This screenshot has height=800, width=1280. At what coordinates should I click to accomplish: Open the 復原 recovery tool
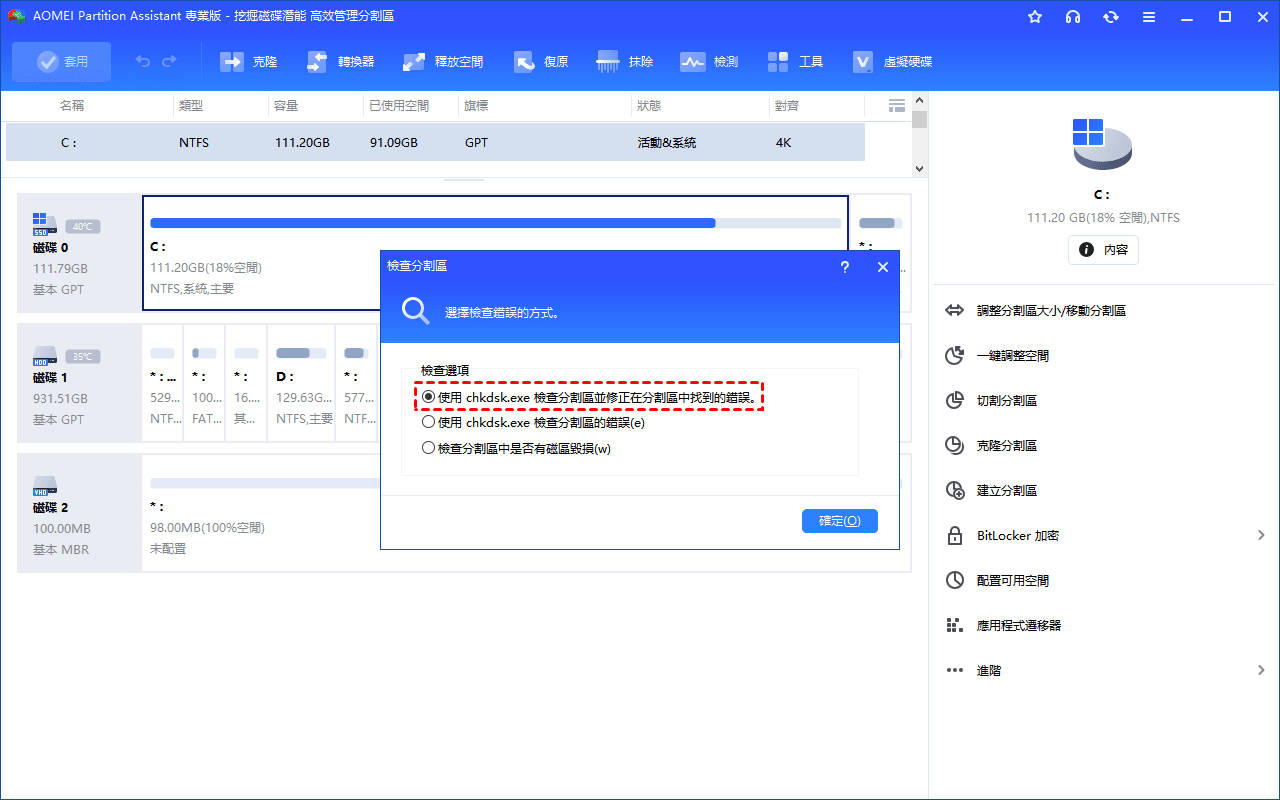tap(525, 62)
